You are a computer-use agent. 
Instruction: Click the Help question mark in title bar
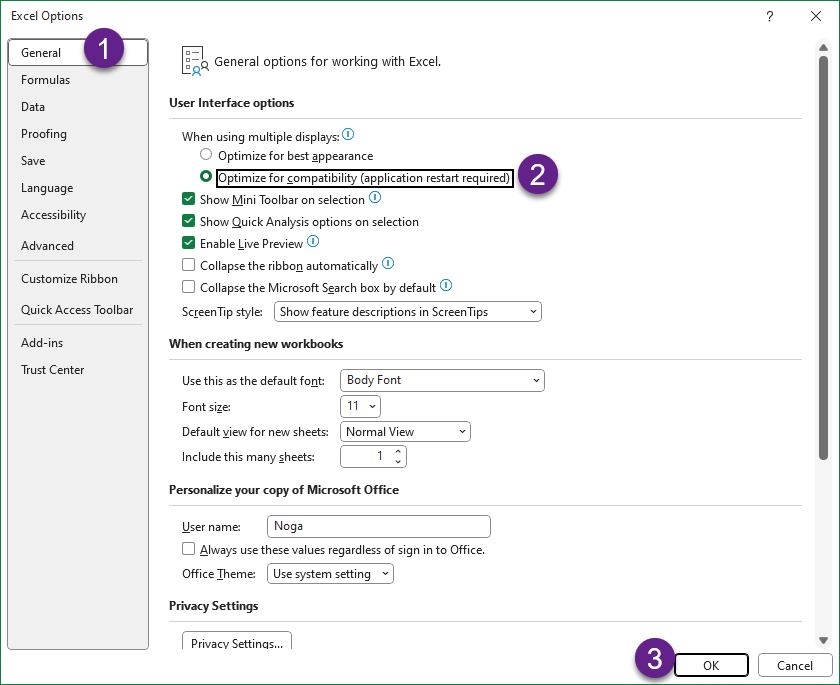(769, 16)
